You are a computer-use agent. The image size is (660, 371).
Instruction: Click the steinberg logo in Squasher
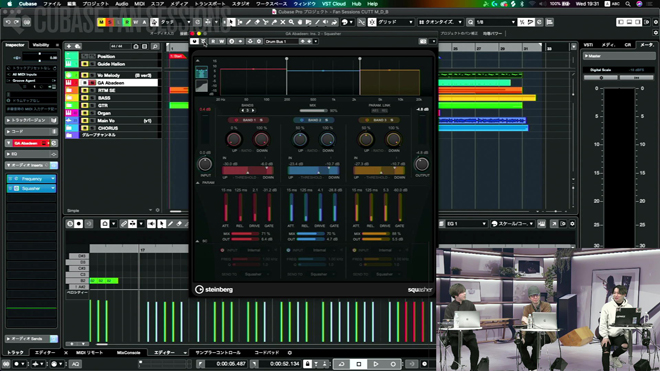214,290
